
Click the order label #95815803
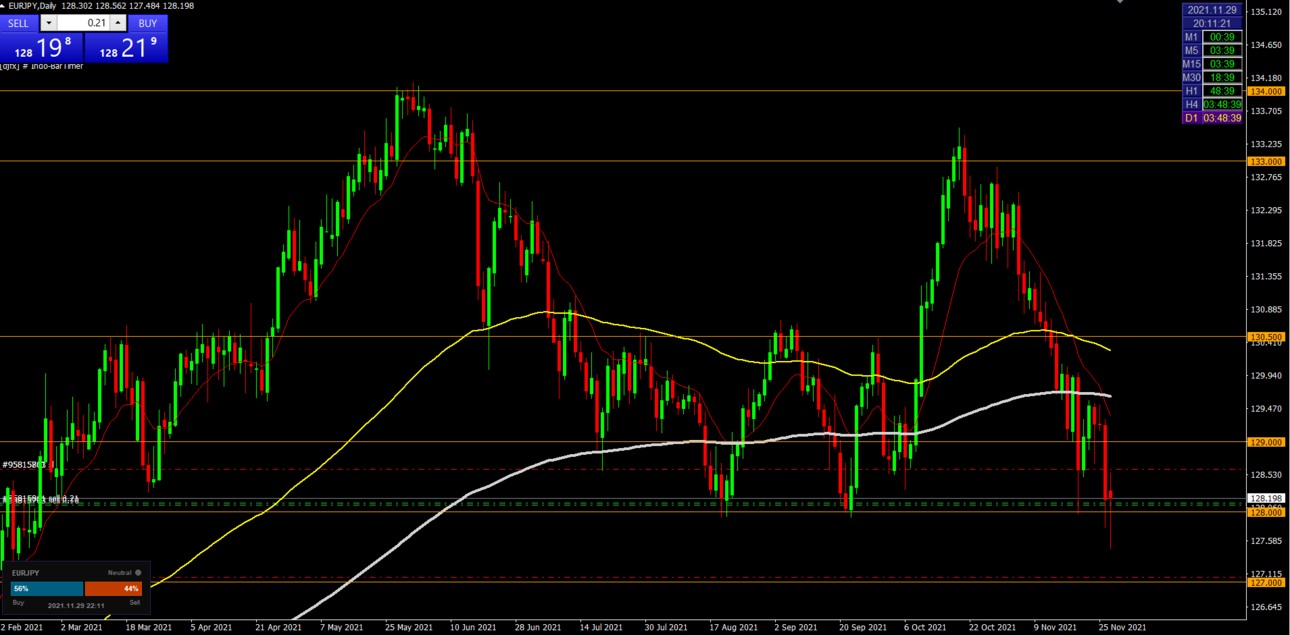[25, 465]
